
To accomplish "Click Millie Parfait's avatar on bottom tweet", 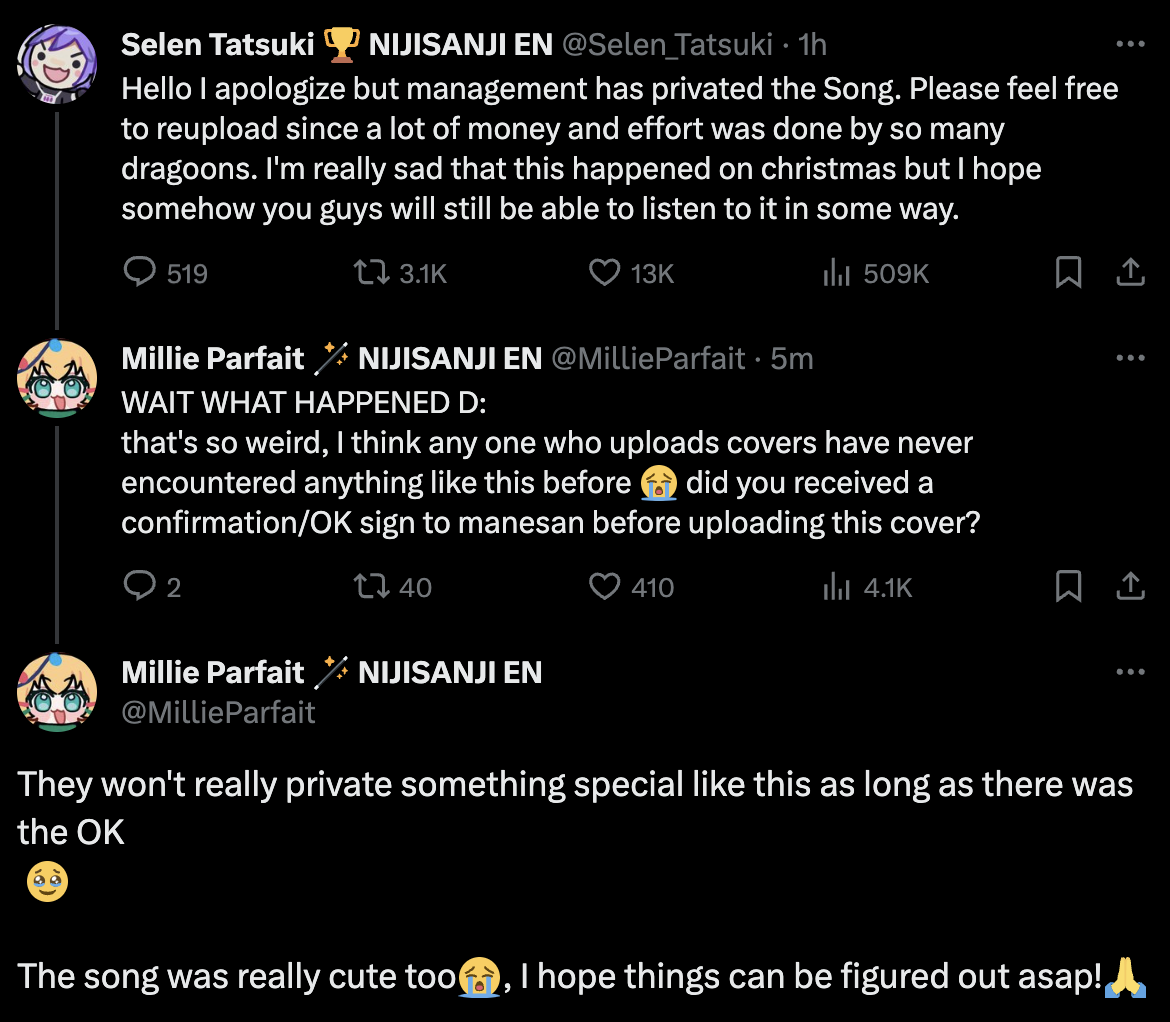I will (58, 692).
